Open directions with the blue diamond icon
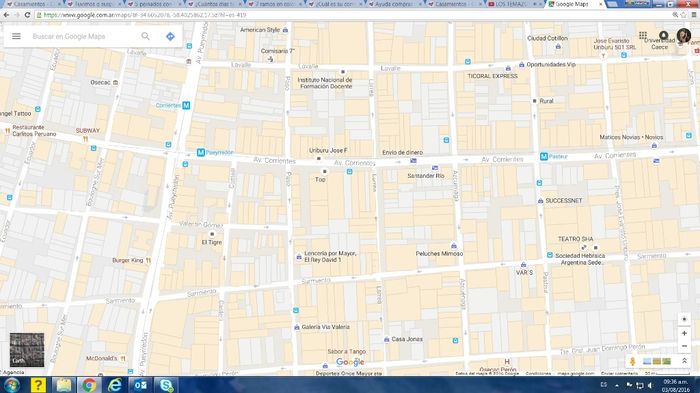 point(170,36)
